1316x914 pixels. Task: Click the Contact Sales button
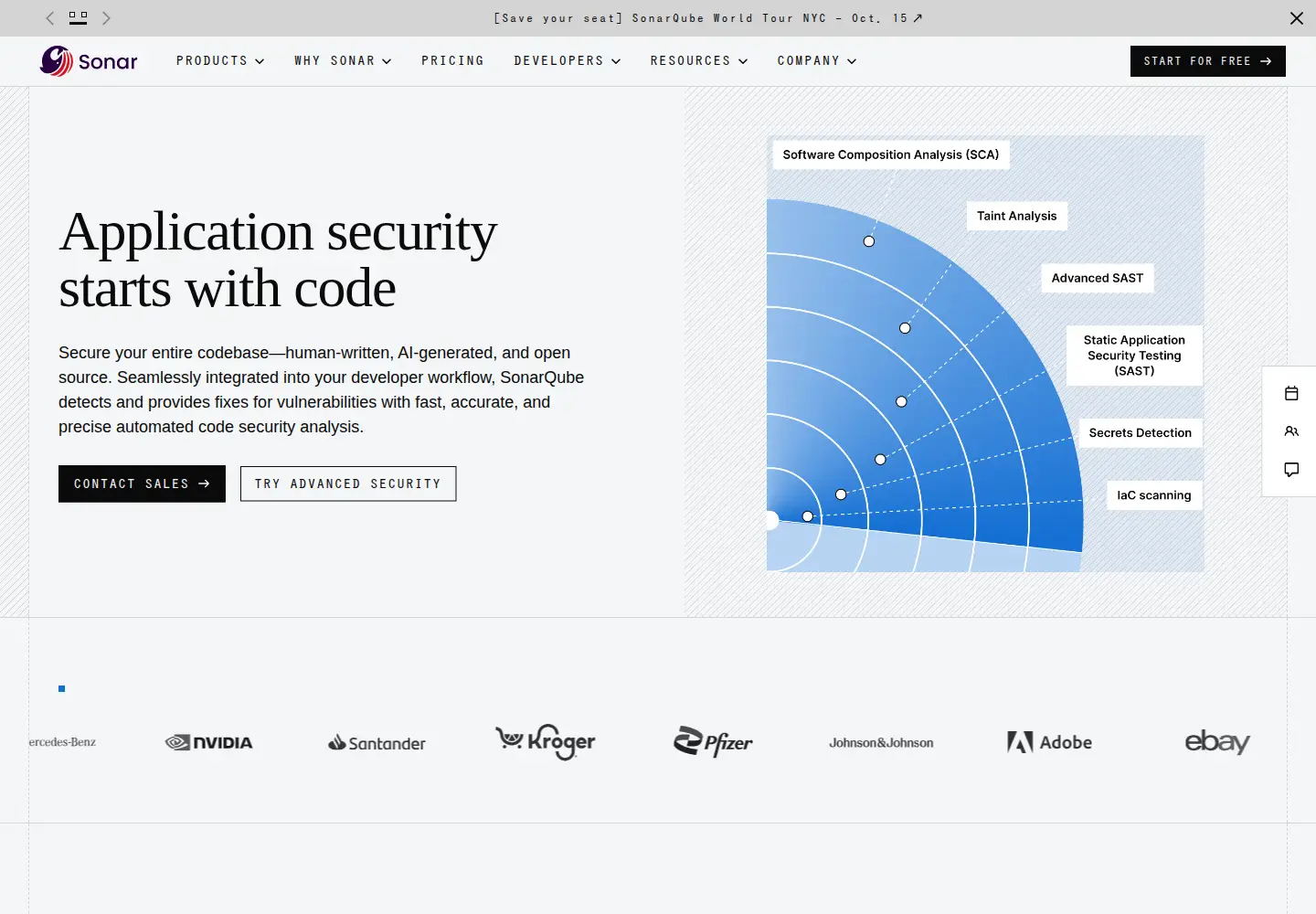click(x=142, y=484)
